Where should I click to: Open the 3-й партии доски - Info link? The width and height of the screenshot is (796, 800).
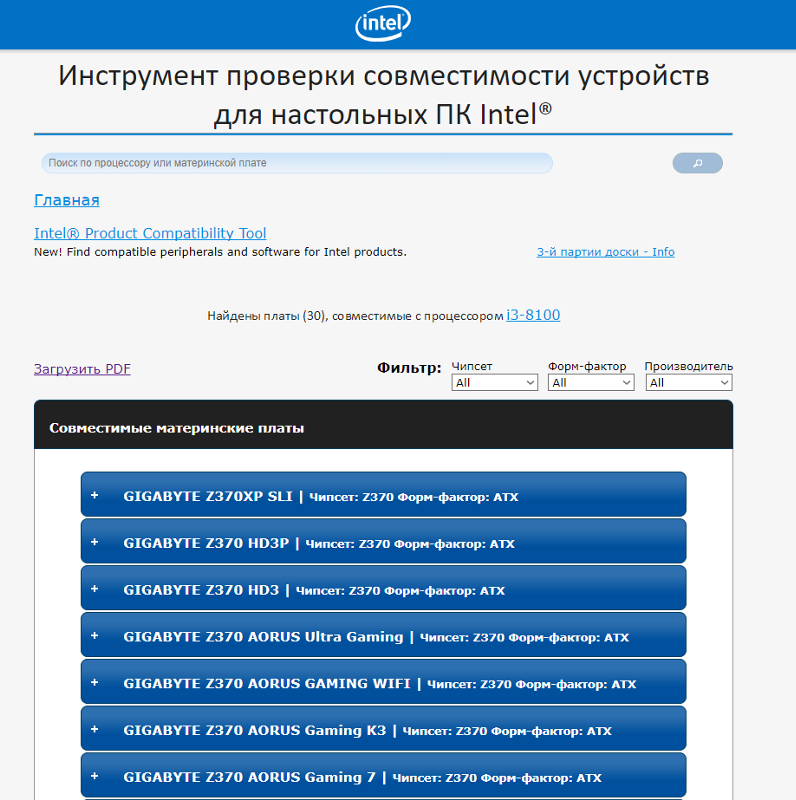coord(605,252)
